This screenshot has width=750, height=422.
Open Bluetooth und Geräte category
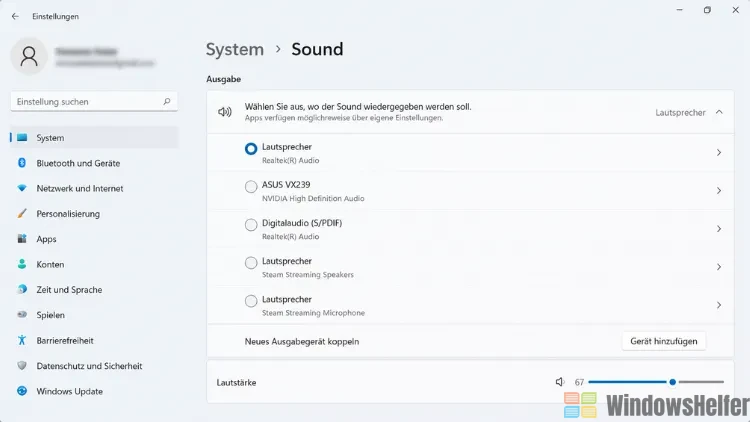point(94,163)
